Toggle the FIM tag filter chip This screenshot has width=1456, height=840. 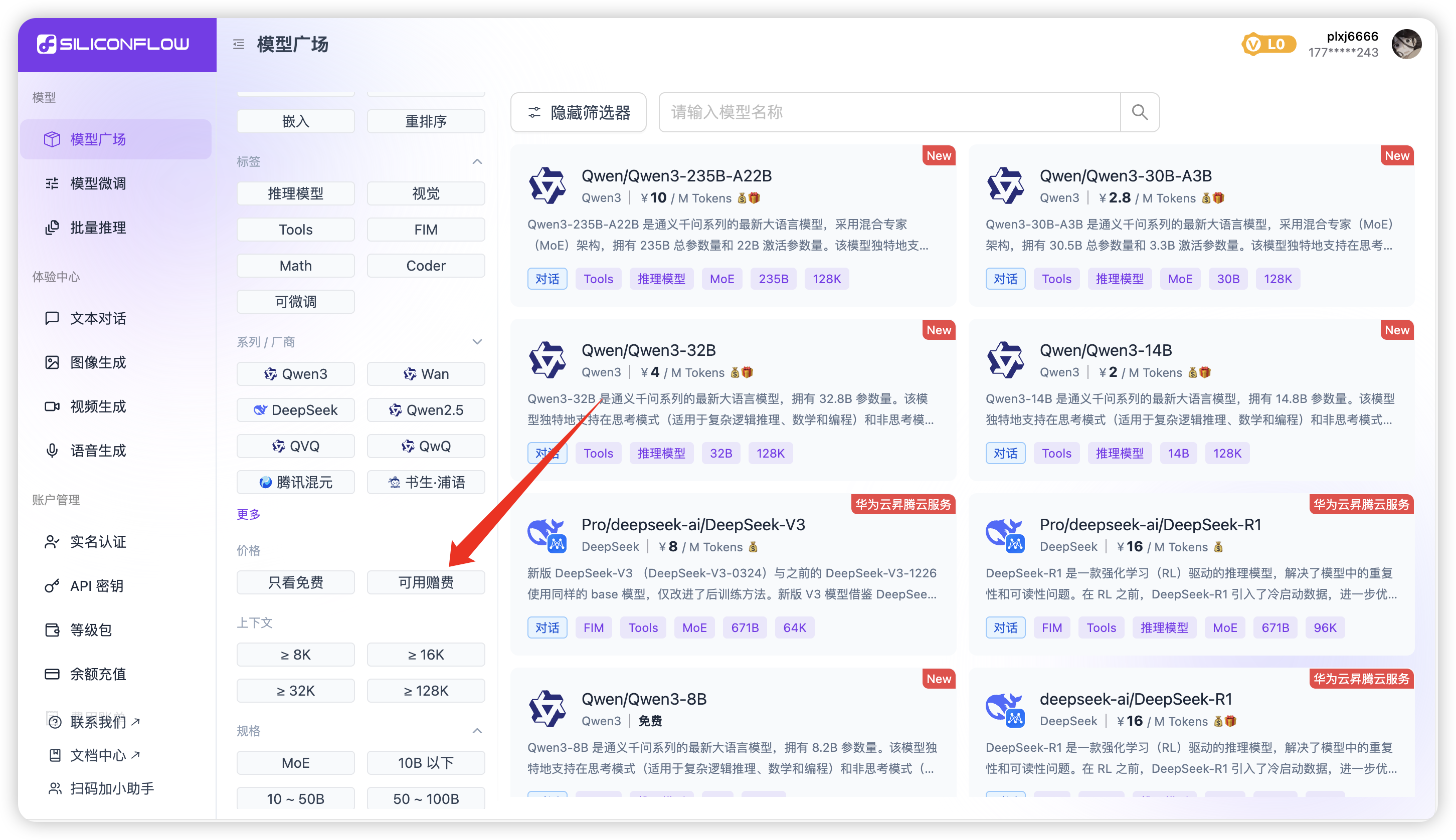[426, 230]
